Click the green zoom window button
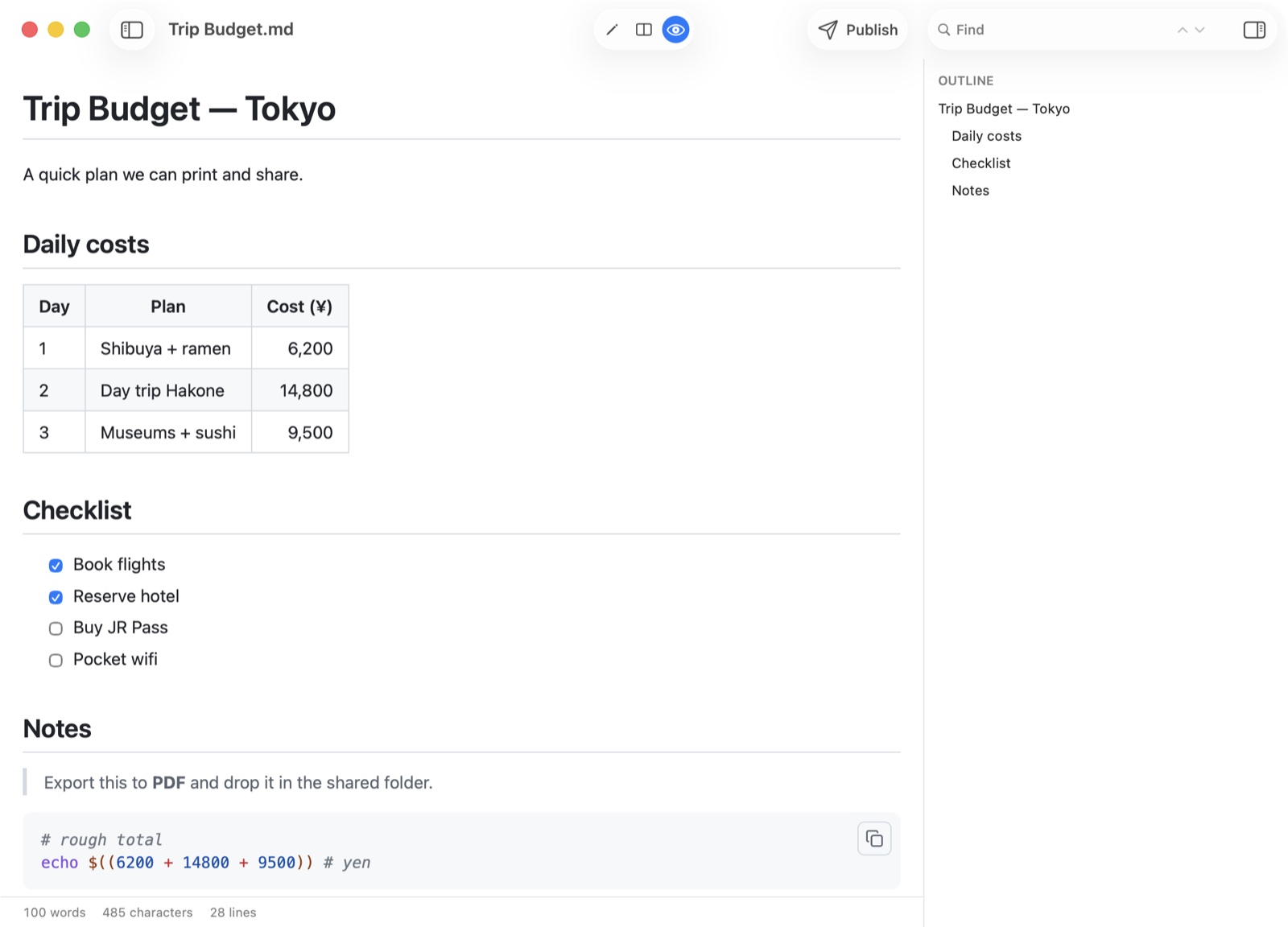The height and width of the screenshot is (927, 1288). point(81,30)
